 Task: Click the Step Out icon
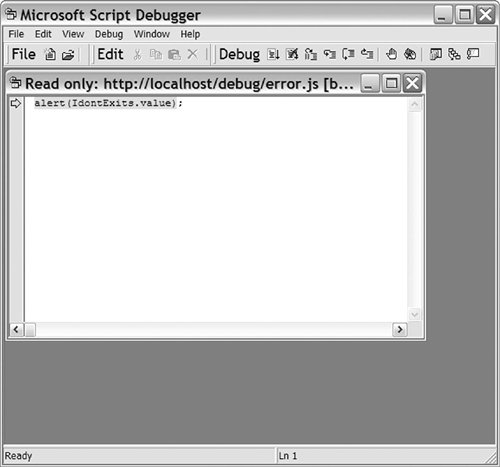tap(367, 54)
